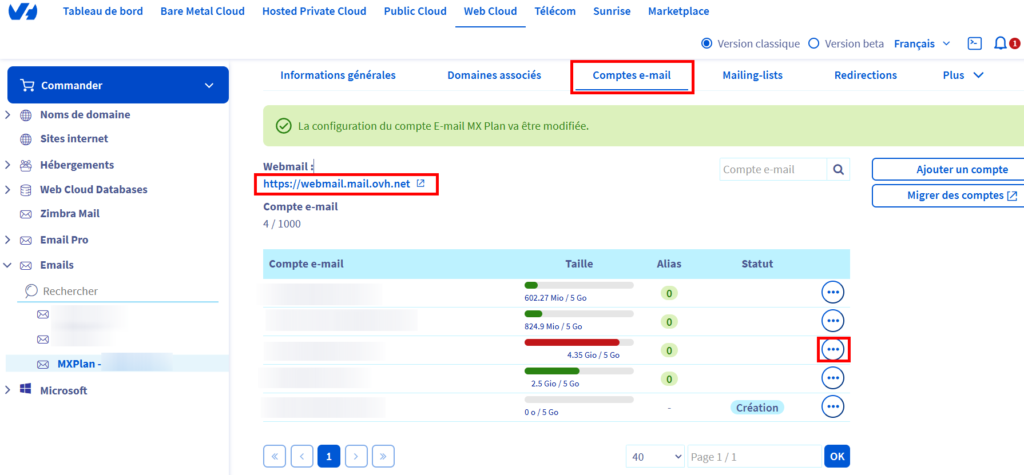Click the envelope icon beside Email Pro

pyautogui.click(x=26, y=240)
